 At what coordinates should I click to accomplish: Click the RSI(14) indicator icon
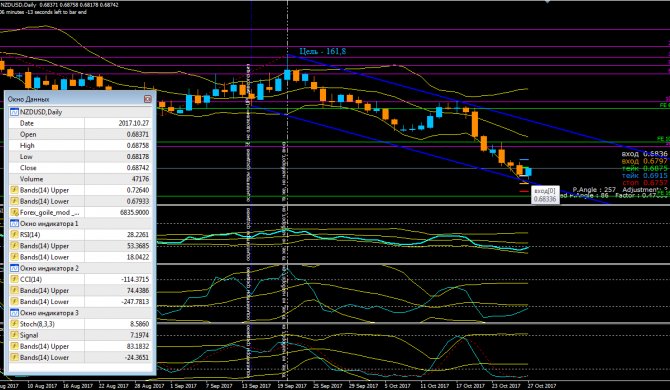(x=14, y=235)
